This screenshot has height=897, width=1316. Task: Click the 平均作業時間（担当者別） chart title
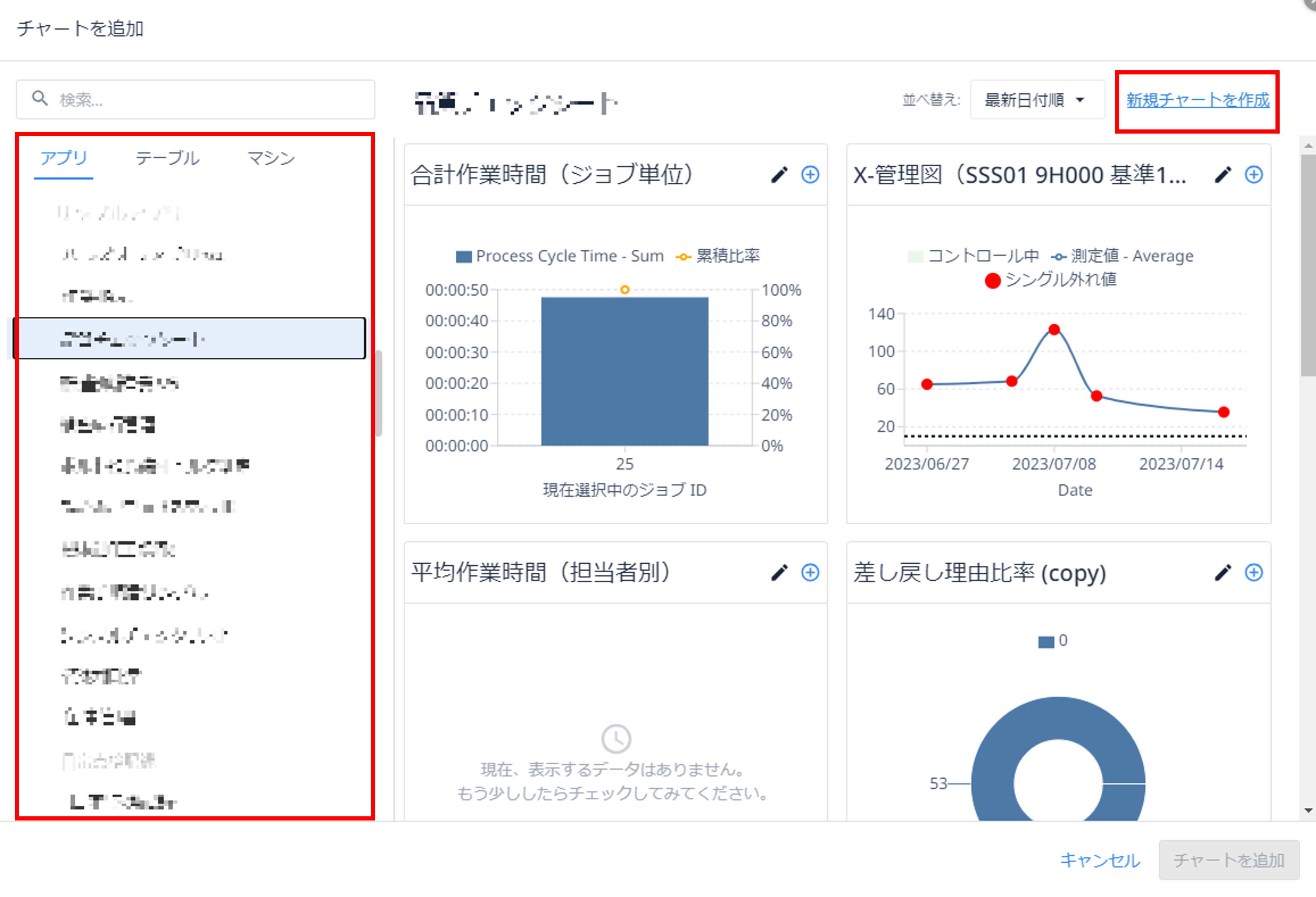click(541, 572)
